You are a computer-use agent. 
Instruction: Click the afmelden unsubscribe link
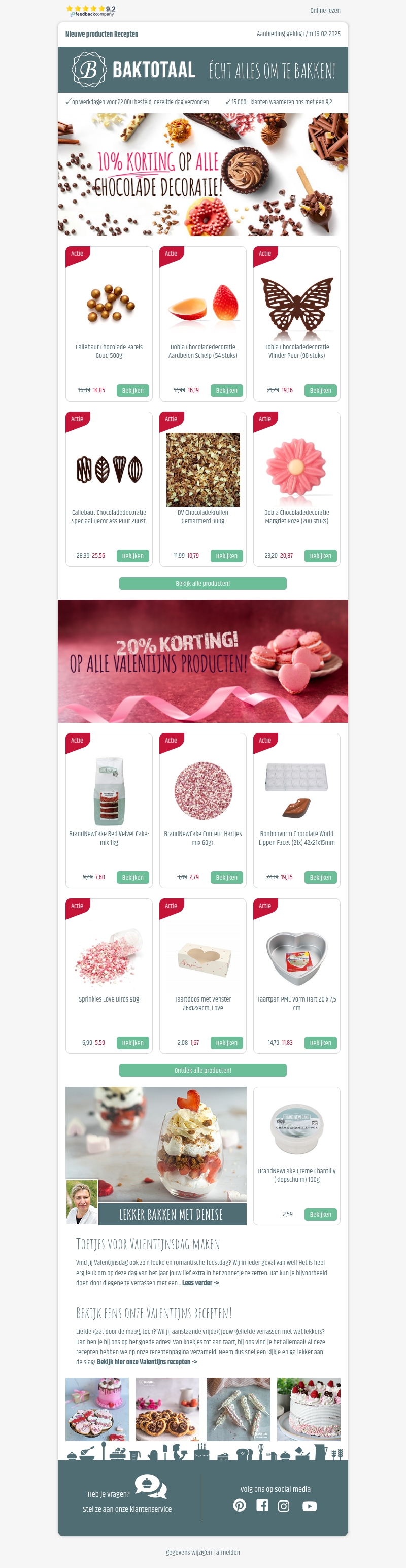point(228,1552)
